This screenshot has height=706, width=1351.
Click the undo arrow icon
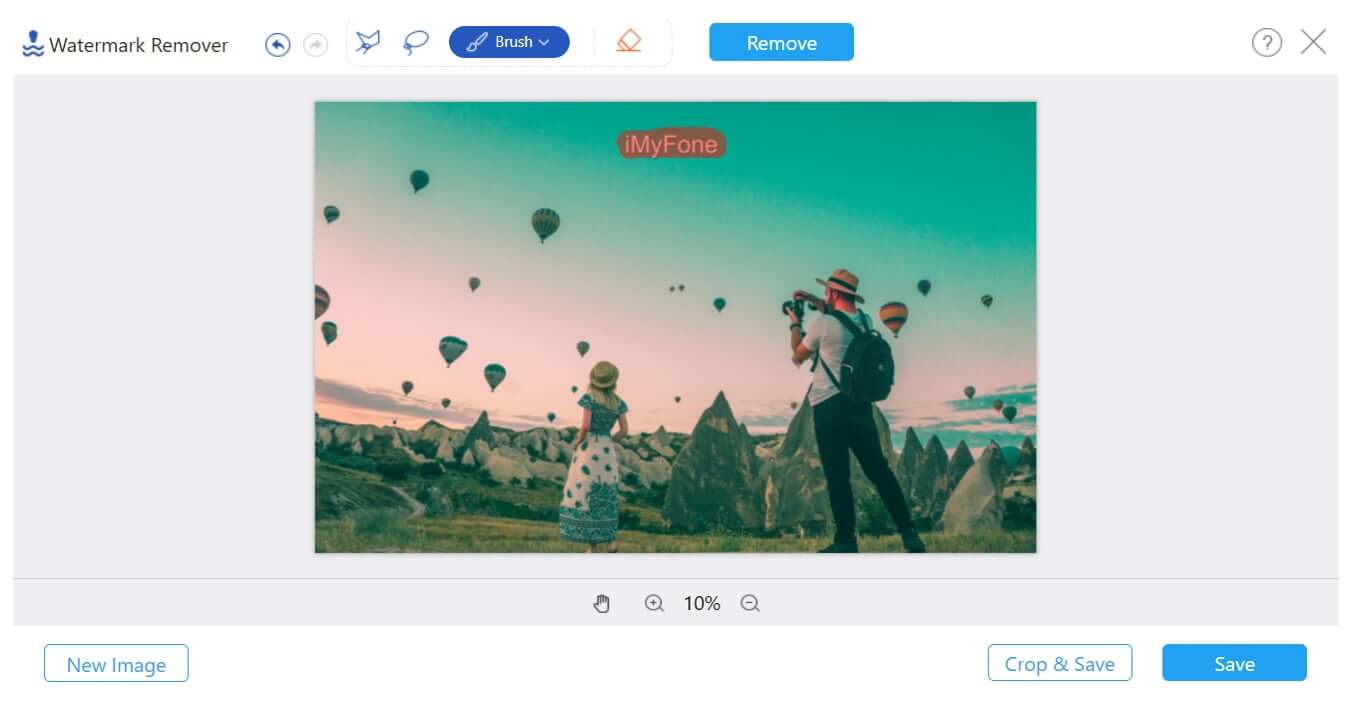tap(277, 44)
